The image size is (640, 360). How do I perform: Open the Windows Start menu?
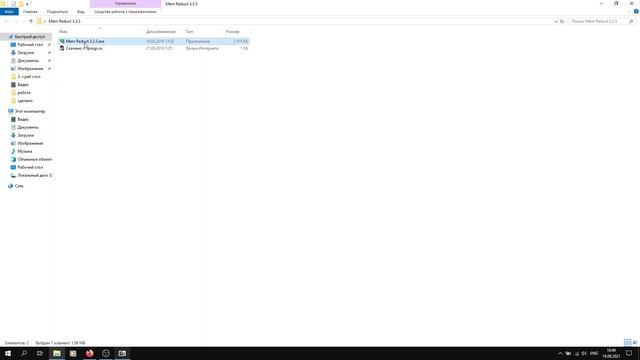[x=8, y=353]
